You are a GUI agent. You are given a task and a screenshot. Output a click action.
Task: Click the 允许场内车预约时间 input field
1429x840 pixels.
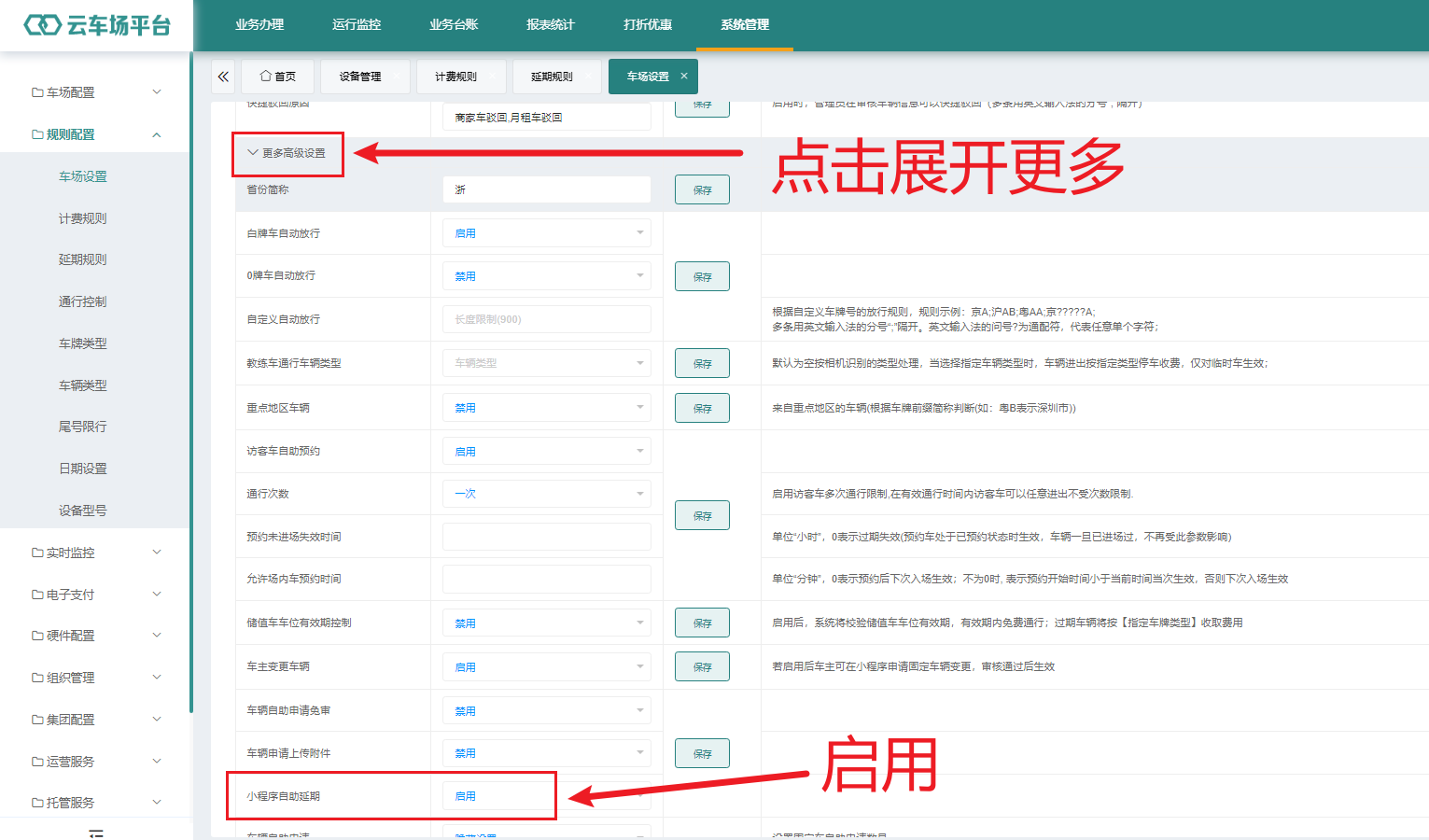(x=547, y=579)
